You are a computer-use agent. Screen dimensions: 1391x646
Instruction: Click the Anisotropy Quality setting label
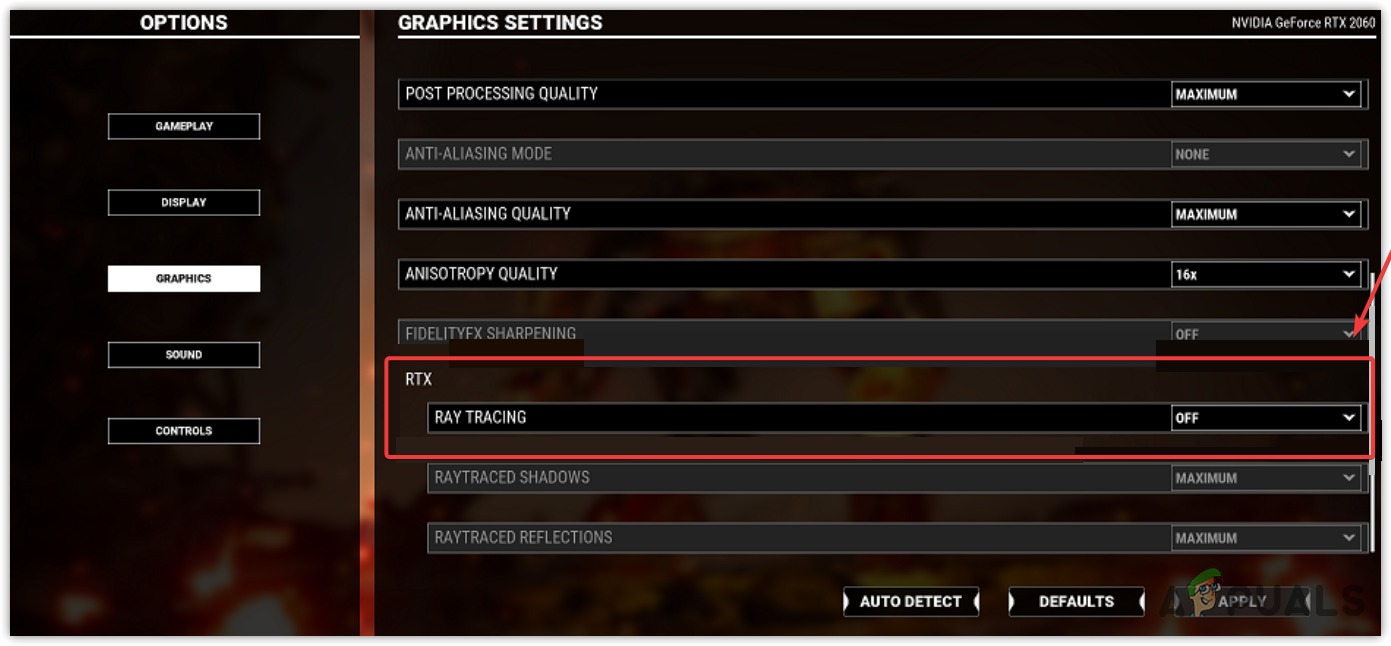(481, 273)
